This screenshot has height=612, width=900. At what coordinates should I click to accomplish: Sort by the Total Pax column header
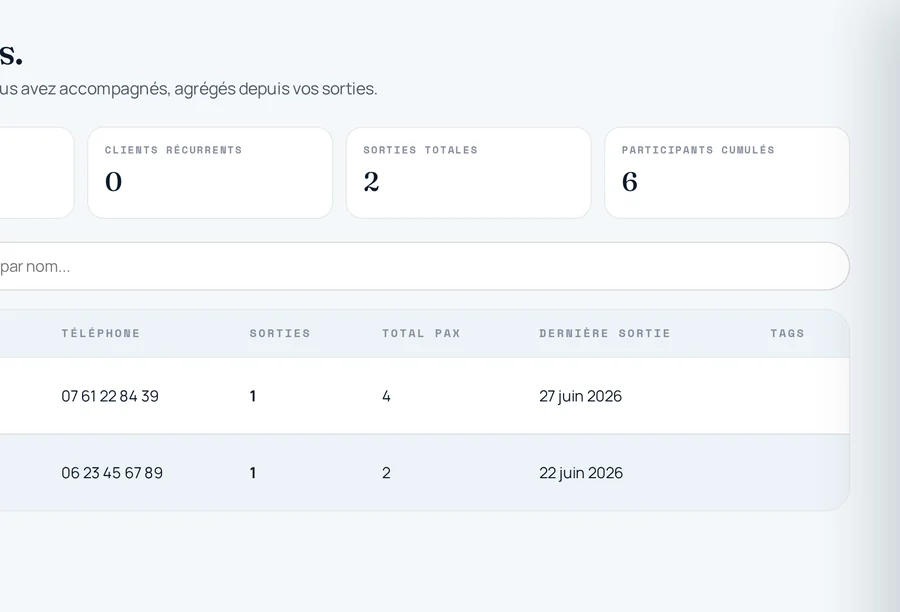click(x=421, y=333)
